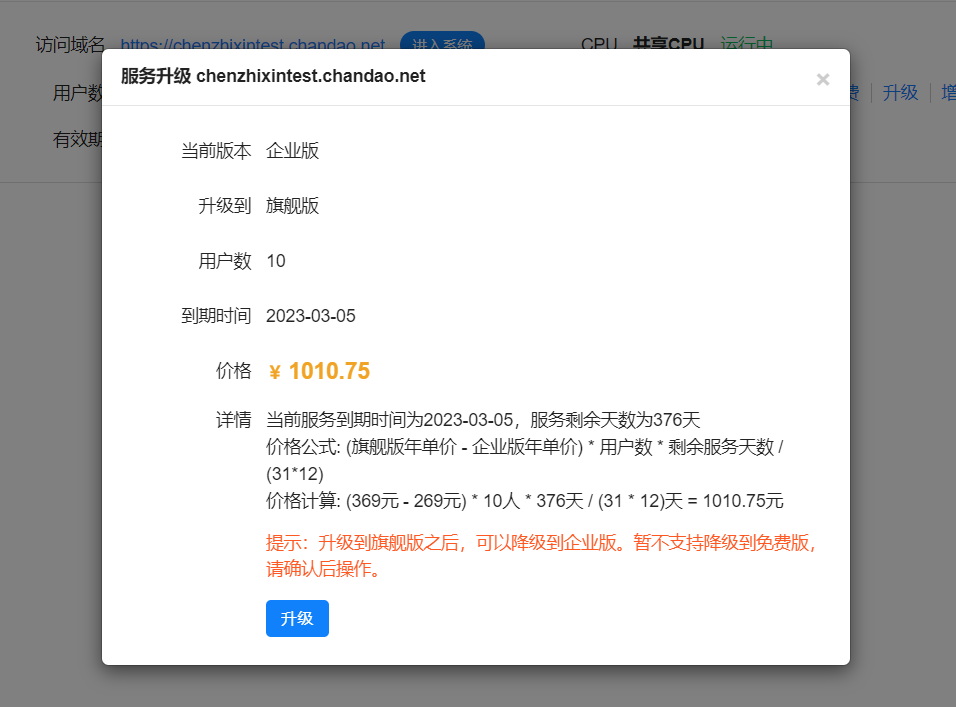The image size is (956, 707).
Task: Click the blue 升级 button in the dialog
Action: [297, 618]
